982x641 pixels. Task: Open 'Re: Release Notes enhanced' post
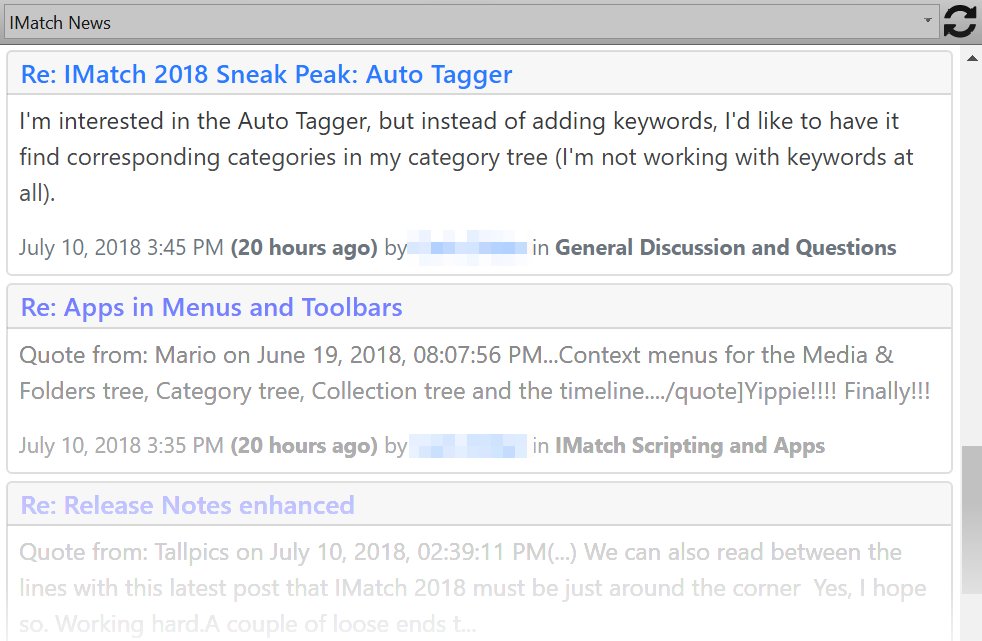[188, 505]
